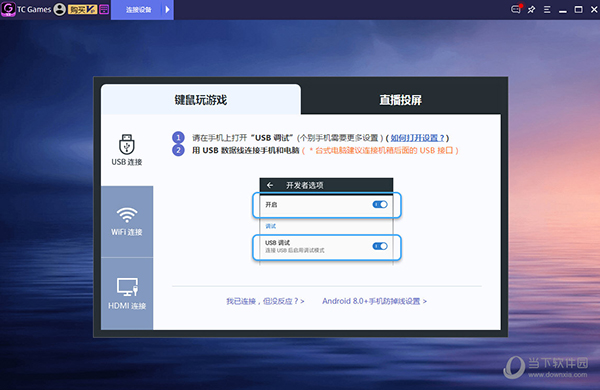The height and width of the screenshot is (390, 600).
Task: Click the orange 台式电脑建议 USB 接口 note
Action: [381, 150]
